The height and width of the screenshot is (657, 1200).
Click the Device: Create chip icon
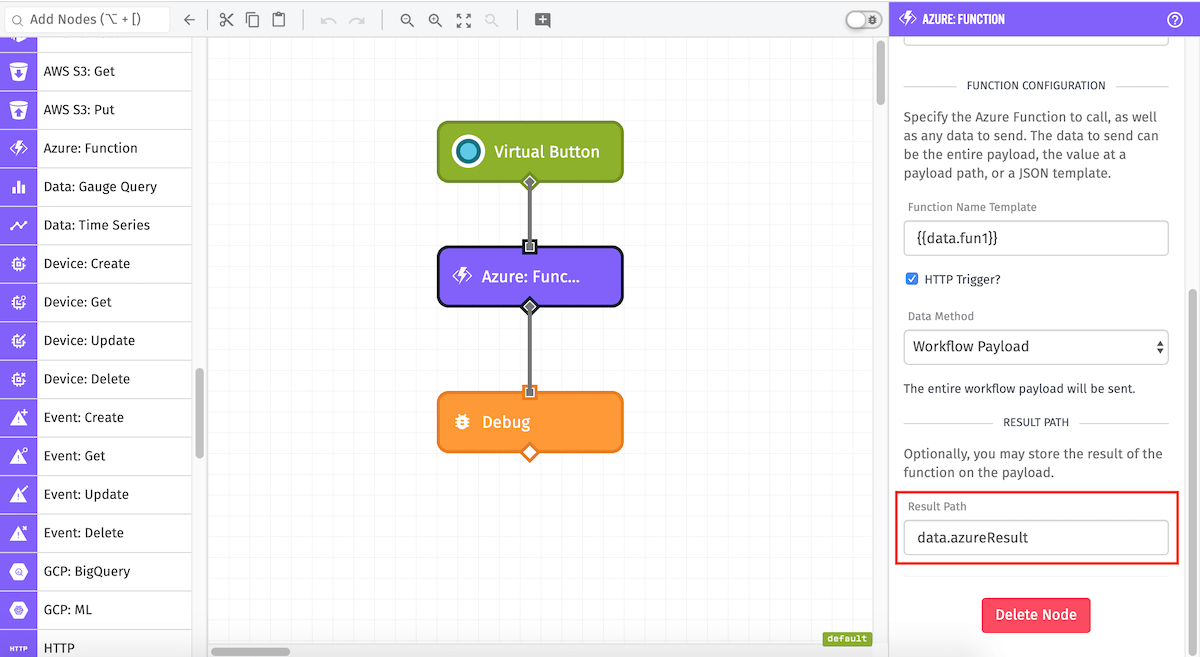tap(18, 264)
